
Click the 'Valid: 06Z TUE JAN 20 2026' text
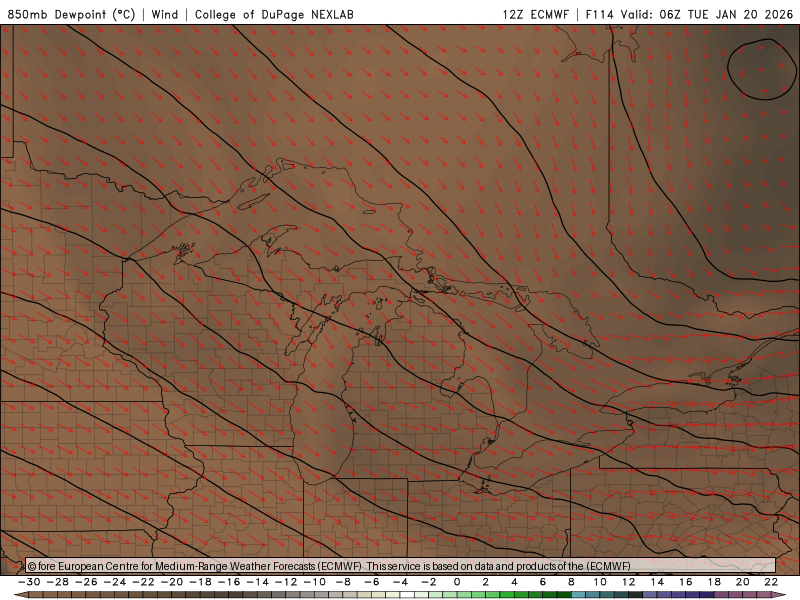click(707, 14)
